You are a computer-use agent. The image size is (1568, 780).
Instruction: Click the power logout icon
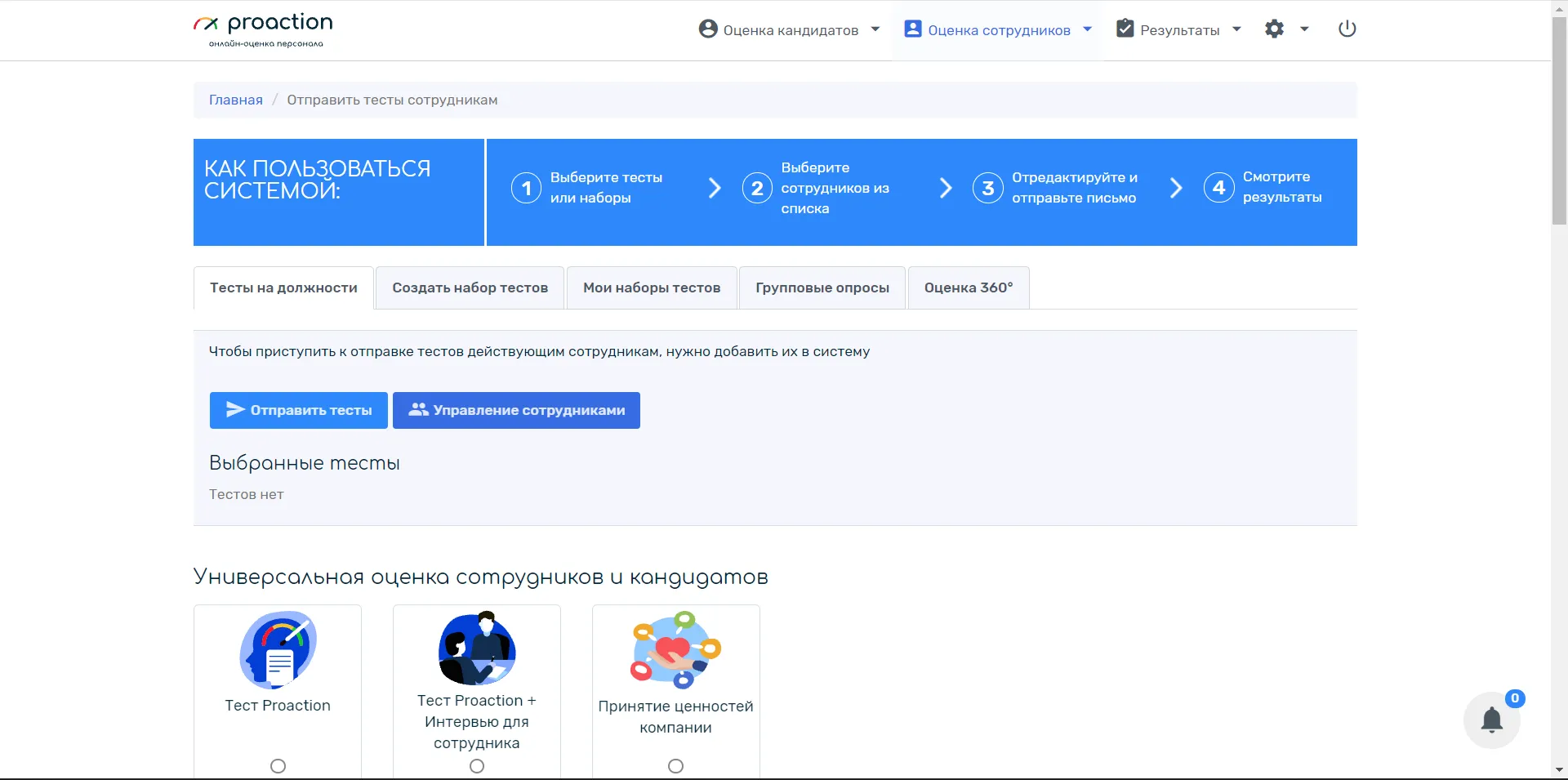click(1347, 29)
